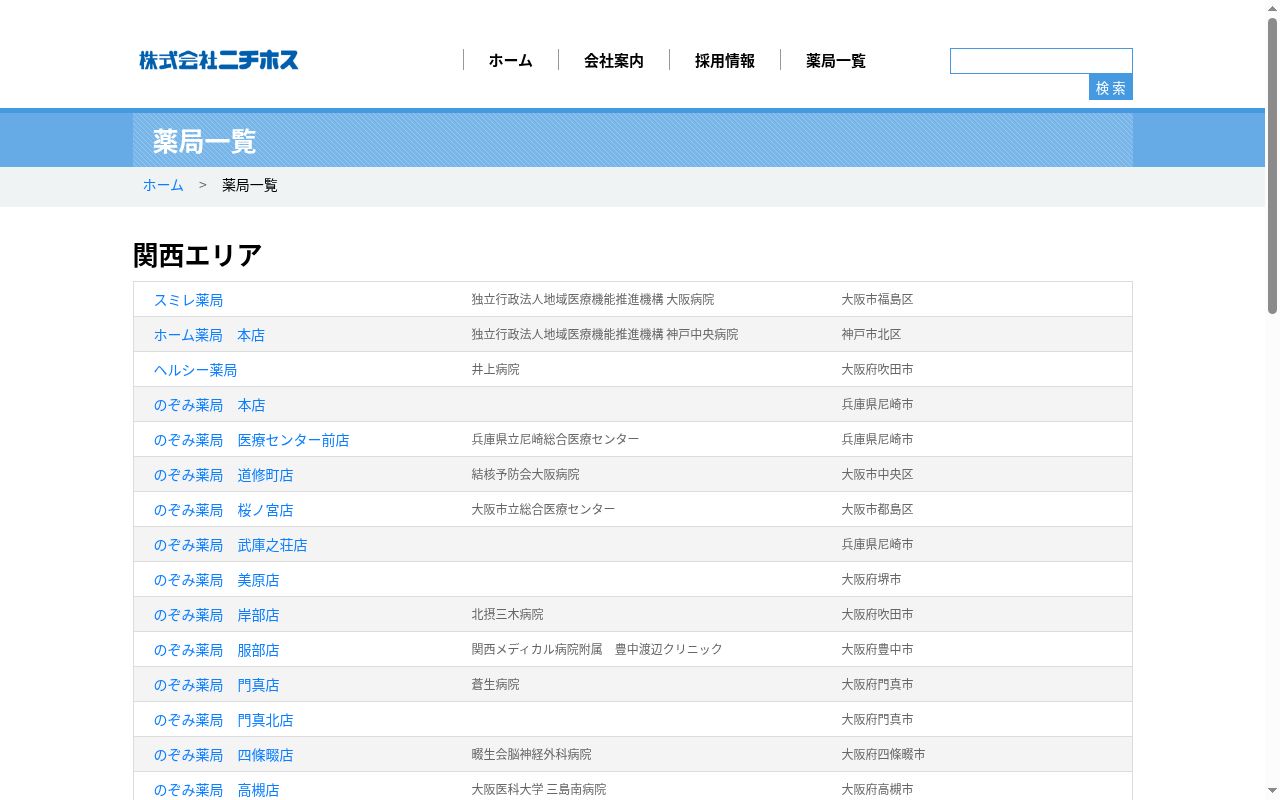The image size is (1280, 800).
Task: Click 畷生会脳神経外科病院 text
Action: point(532,754)
